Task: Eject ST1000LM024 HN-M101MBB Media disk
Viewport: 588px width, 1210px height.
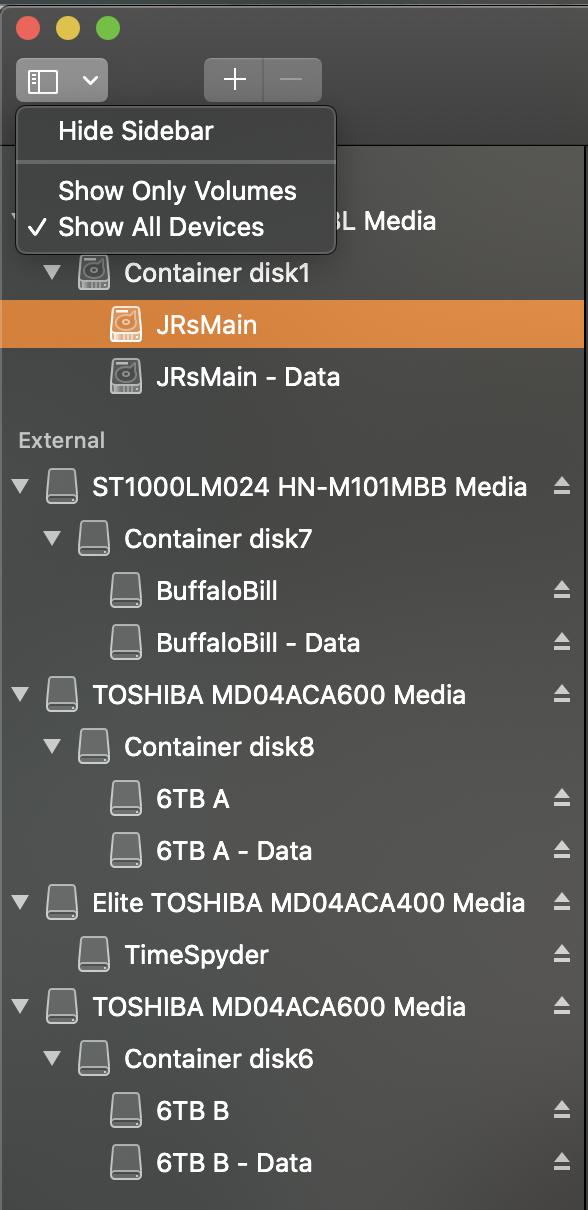Action: point(562,487)
